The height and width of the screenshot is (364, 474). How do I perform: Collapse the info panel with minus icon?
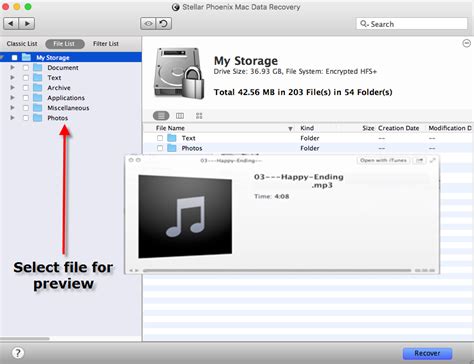click(x=467, y=43)
